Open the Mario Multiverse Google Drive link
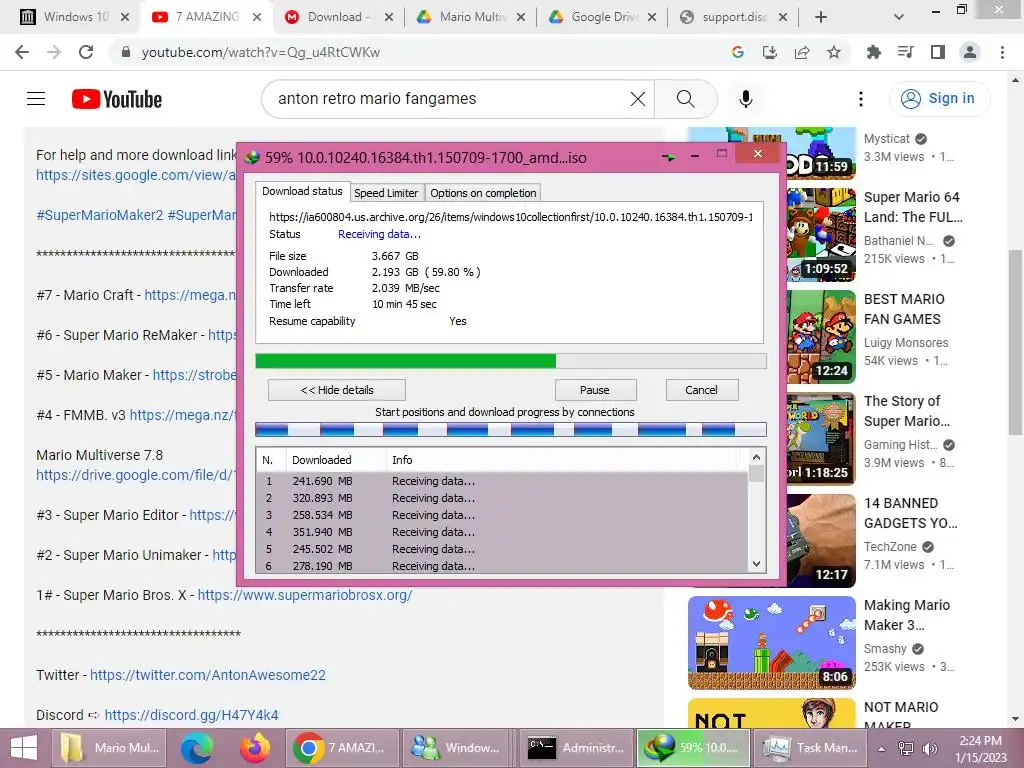The height and width of the screenshot is (768, 1024). point(136,475)
